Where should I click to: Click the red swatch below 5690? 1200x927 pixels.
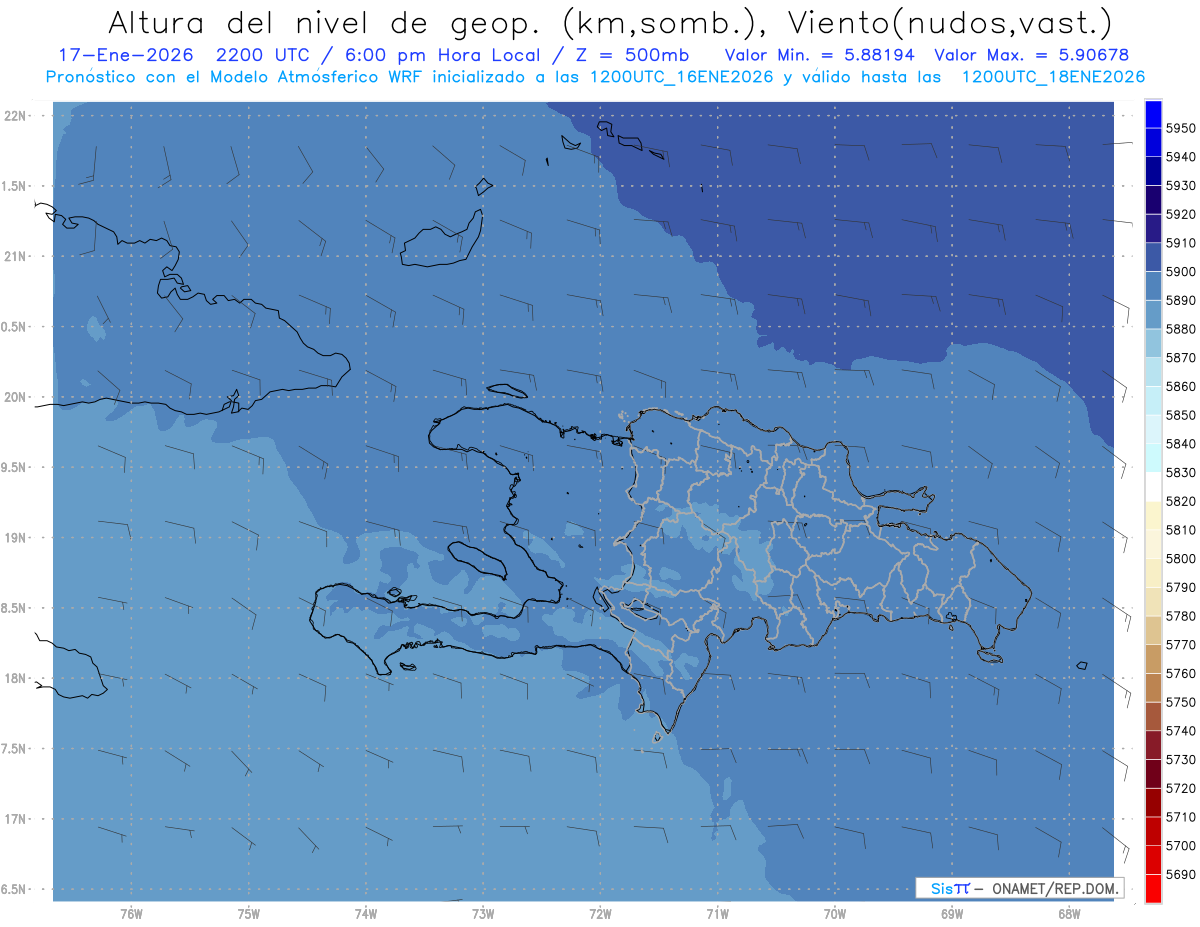coord(1153,888)
